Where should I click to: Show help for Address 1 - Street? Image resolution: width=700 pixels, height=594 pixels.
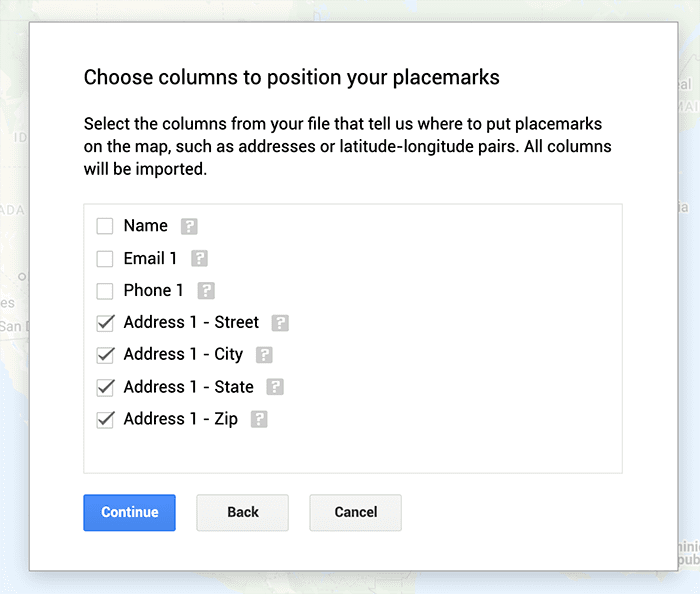coord(280,323)
